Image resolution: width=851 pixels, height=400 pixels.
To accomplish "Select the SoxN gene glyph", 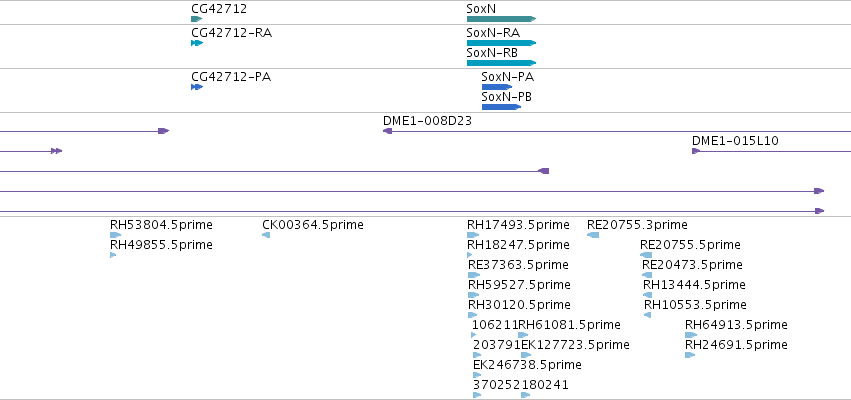I will pos(501,19).
